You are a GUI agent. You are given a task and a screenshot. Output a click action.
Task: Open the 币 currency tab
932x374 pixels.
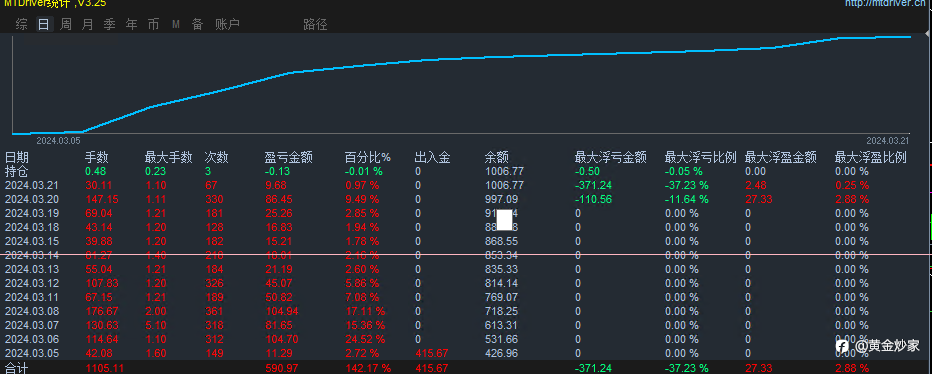click(x=153, y=24)
